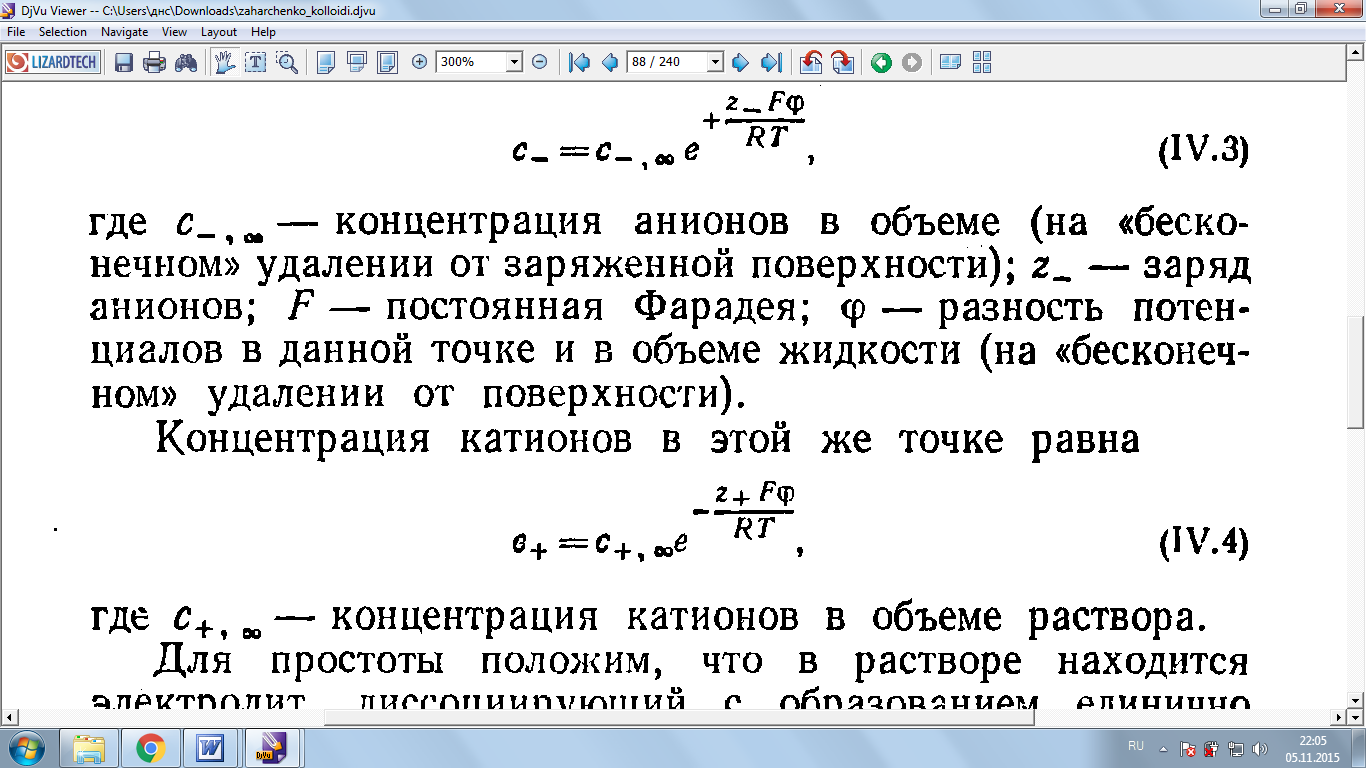Click the gray Forward navigation button
Screen dimensions: 1366x768
click(912, 62)
